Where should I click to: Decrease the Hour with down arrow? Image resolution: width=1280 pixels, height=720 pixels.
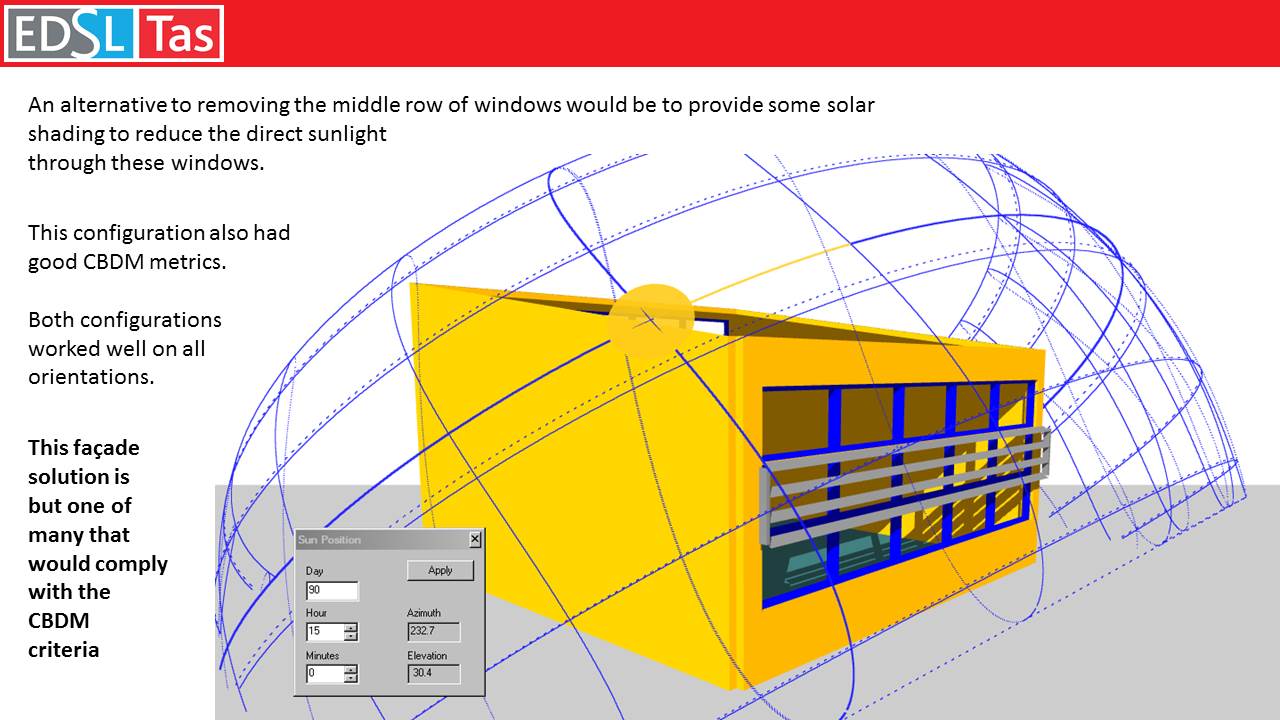[x=350, y=637]
